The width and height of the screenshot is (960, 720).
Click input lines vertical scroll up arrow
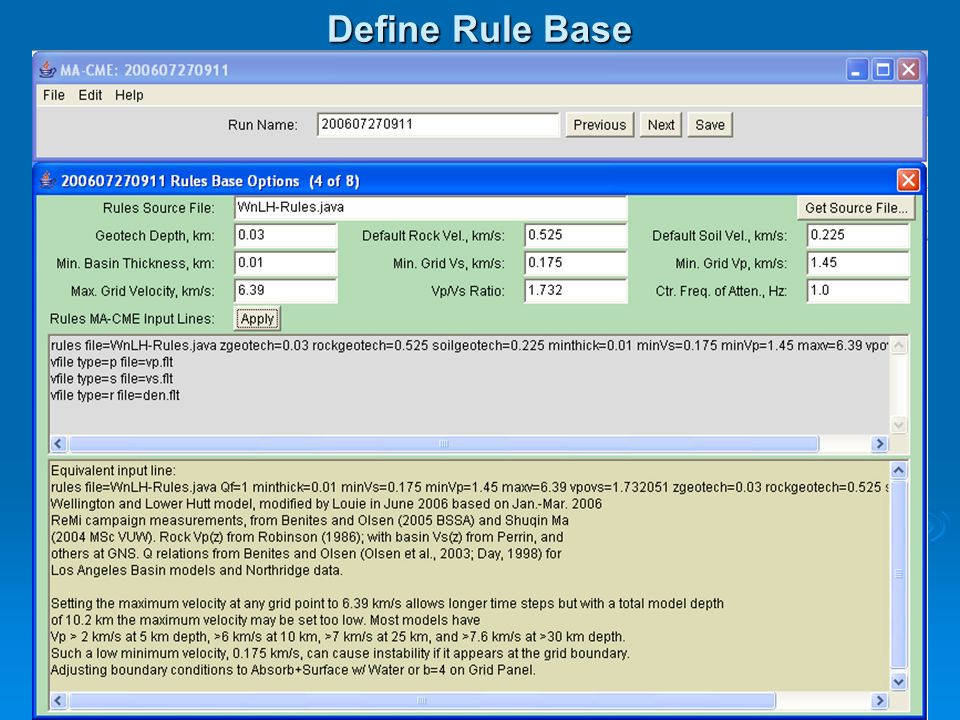pyautogui.click(x=898, y=346)
